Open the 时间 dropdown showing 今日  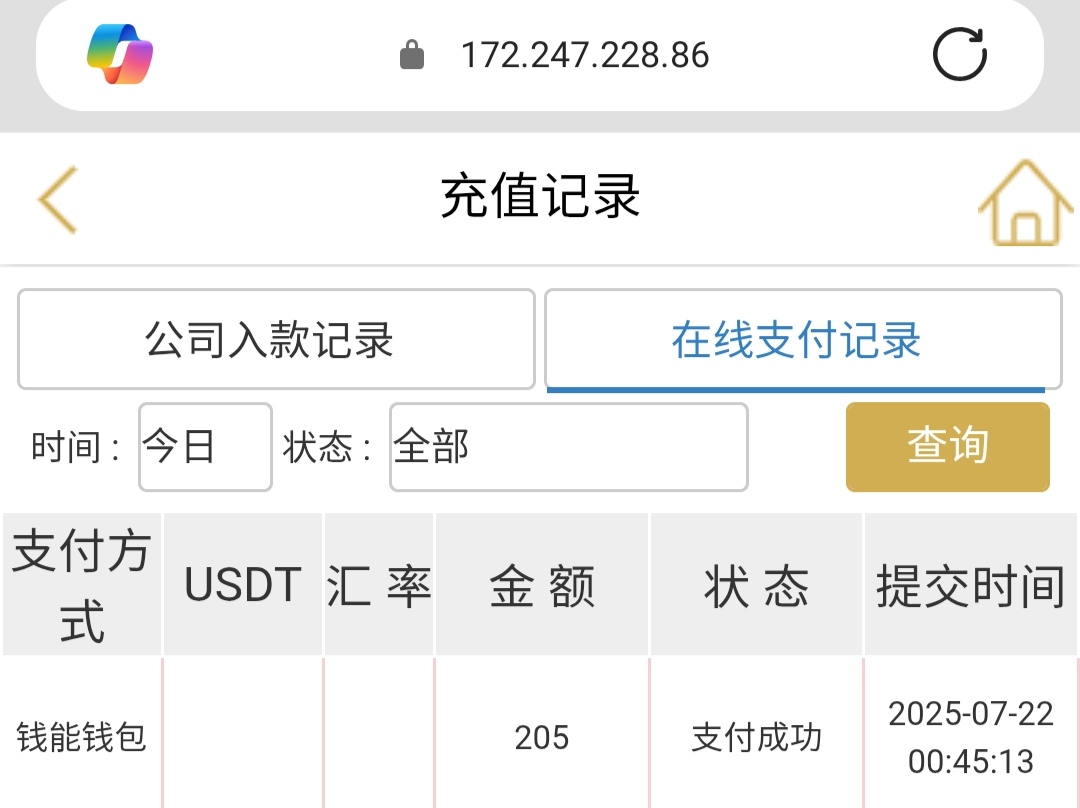coord(205,447)
